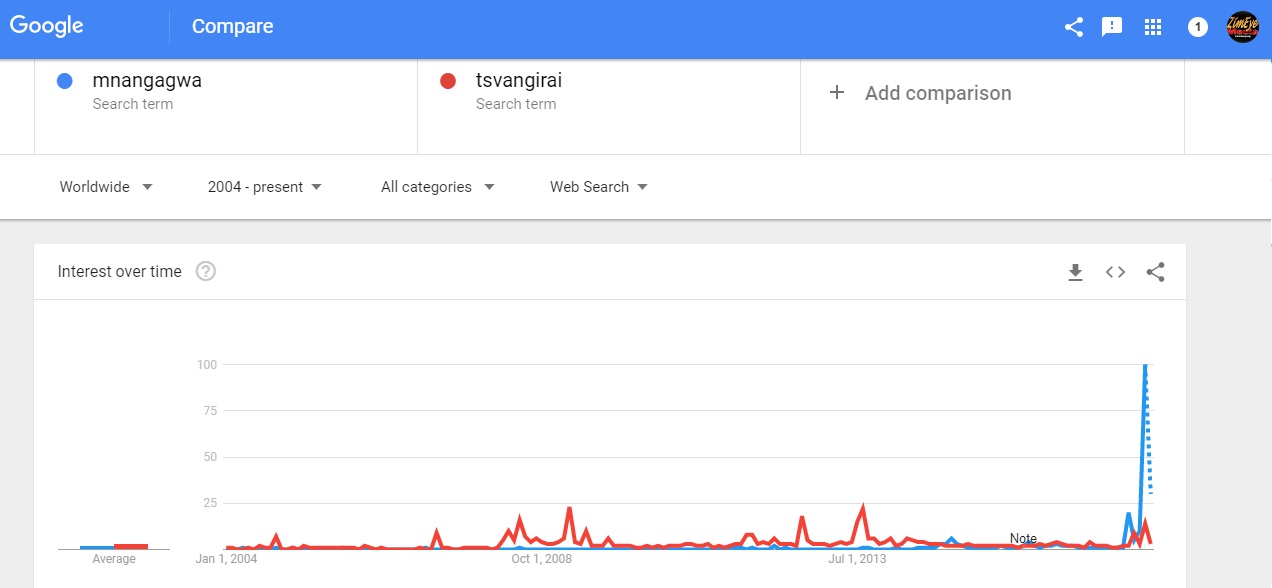Click the Google logo
The image size is (1272, 588).
pyautogui.click(x=47, y=27)
